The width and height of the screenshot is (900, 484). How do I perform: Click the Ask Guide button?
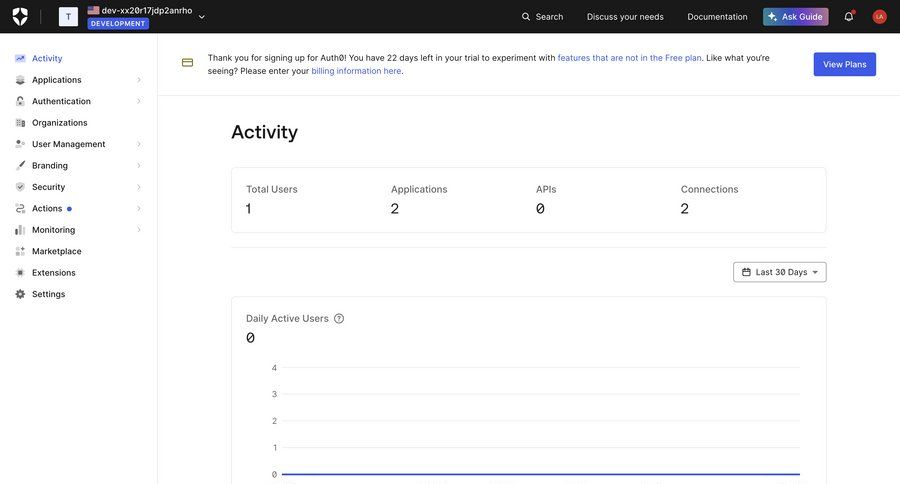795,17
